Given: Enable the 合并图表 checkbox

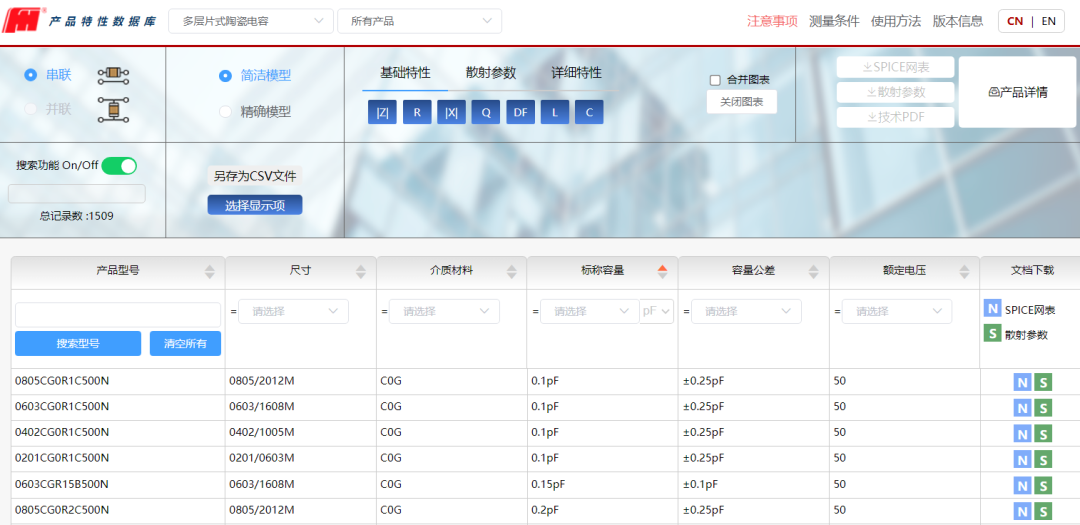Looking at the screenshot, I should point(715,80).
